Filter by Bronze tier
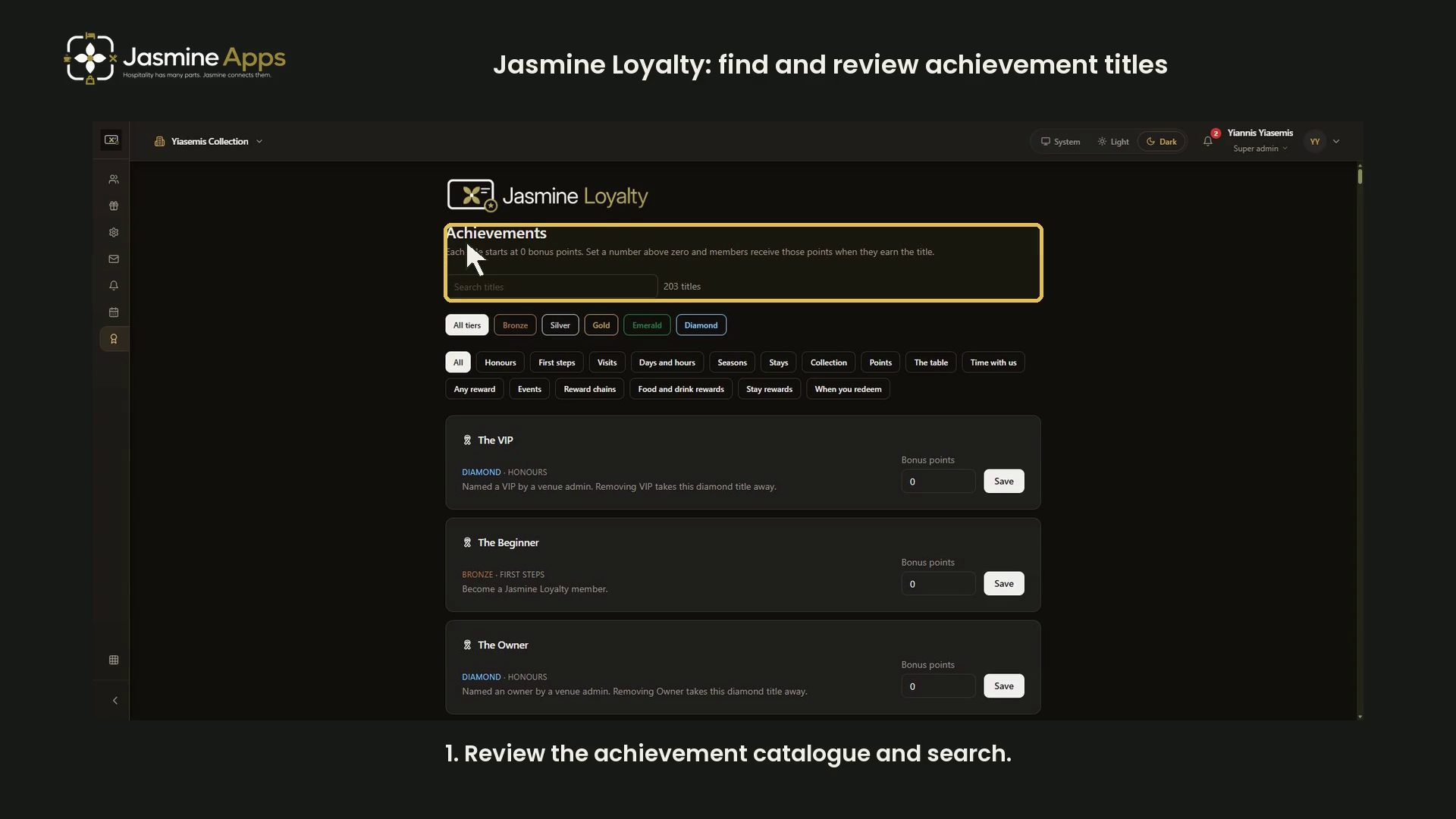The width and height of the screenshot is (1456, 819). 515,325
